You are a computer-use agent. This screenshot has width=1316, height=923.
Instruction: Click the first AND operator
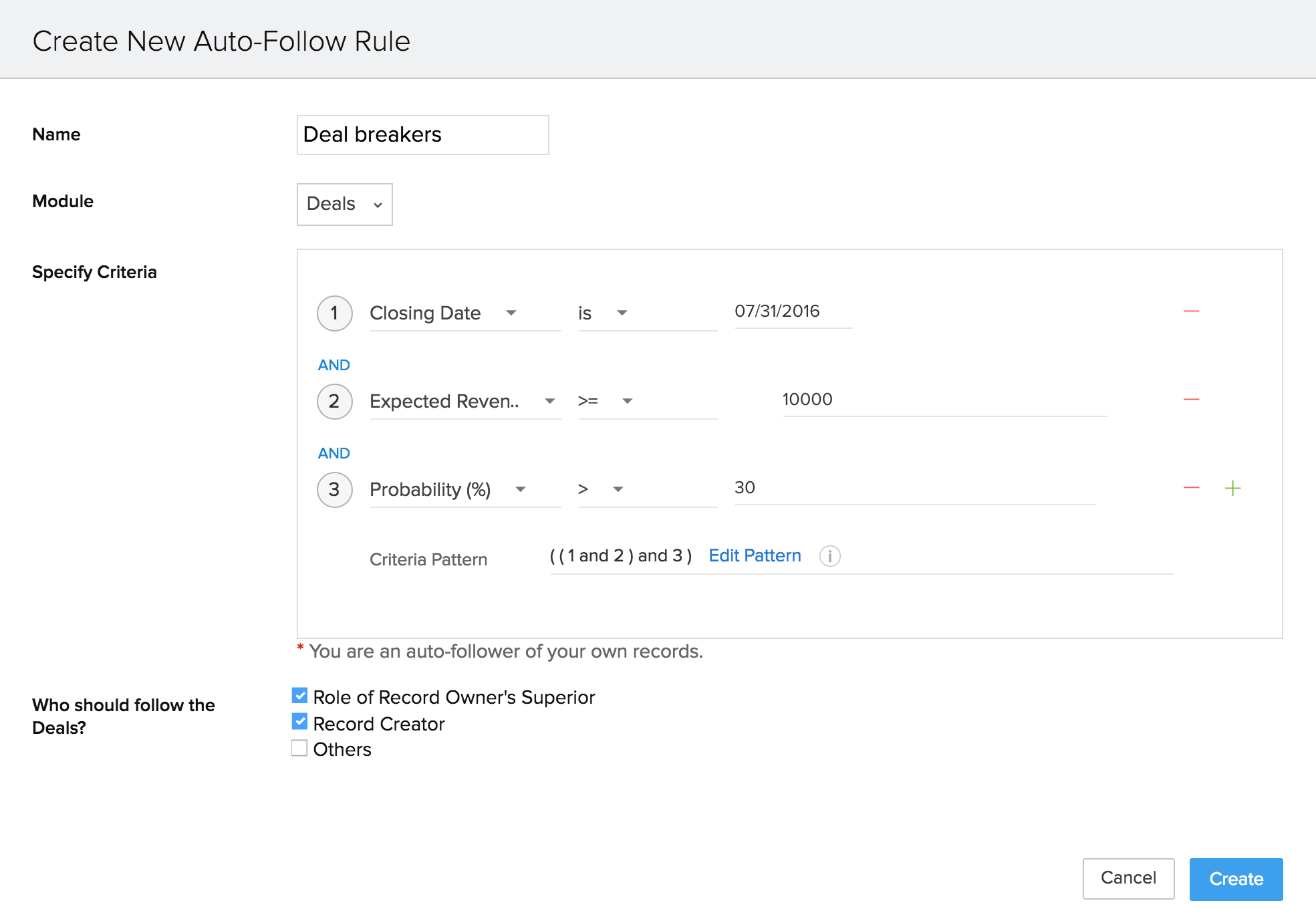pos(334,365)
